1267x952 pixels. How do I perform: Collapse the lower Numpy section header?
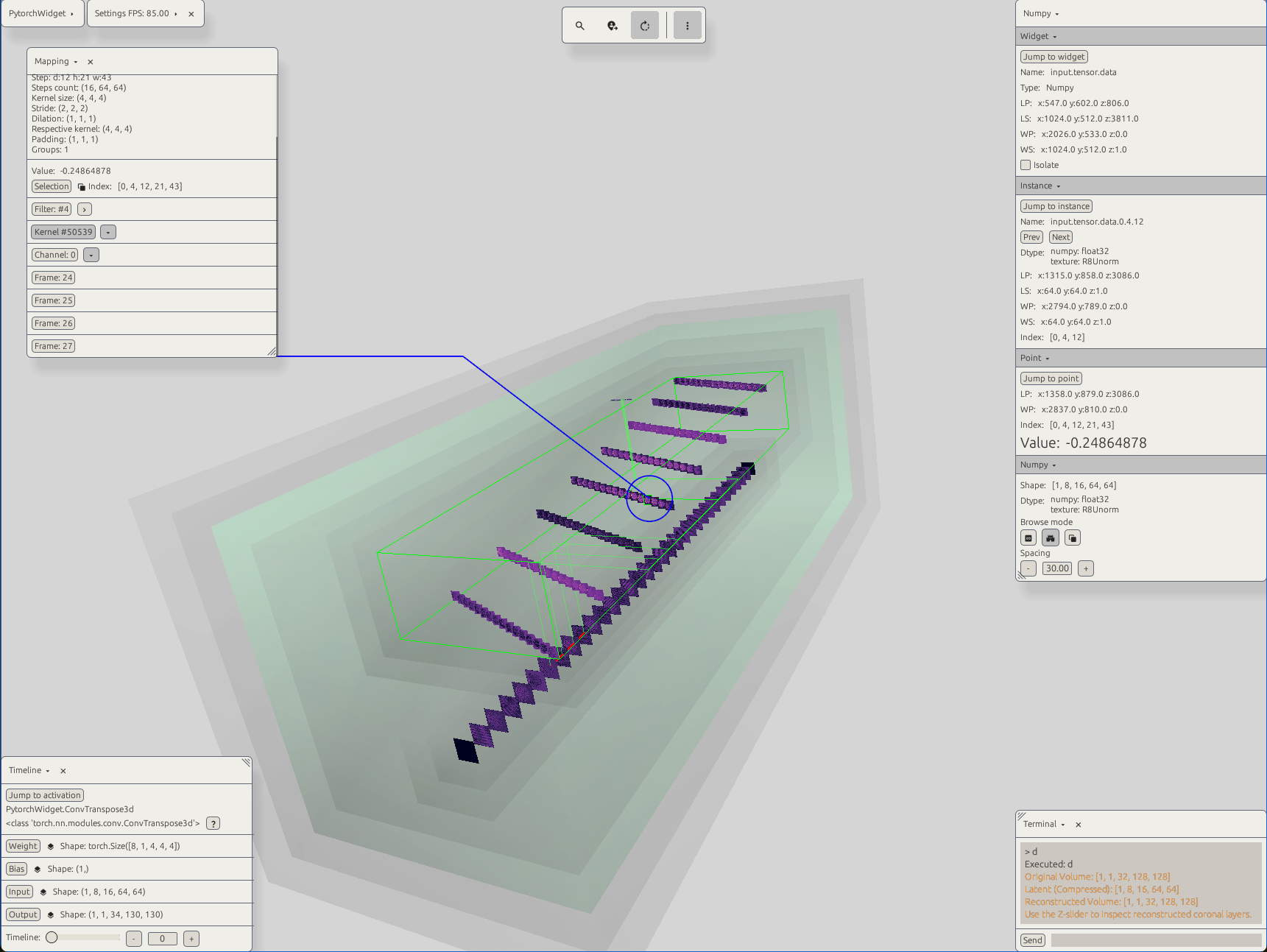1141,465
